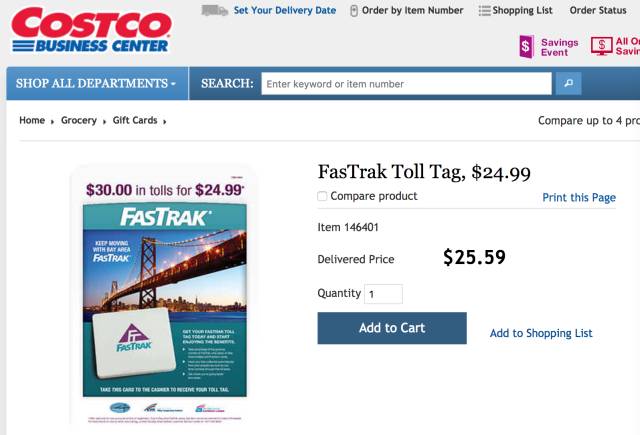Click the Costco Business Center logo

click(90, 30)
